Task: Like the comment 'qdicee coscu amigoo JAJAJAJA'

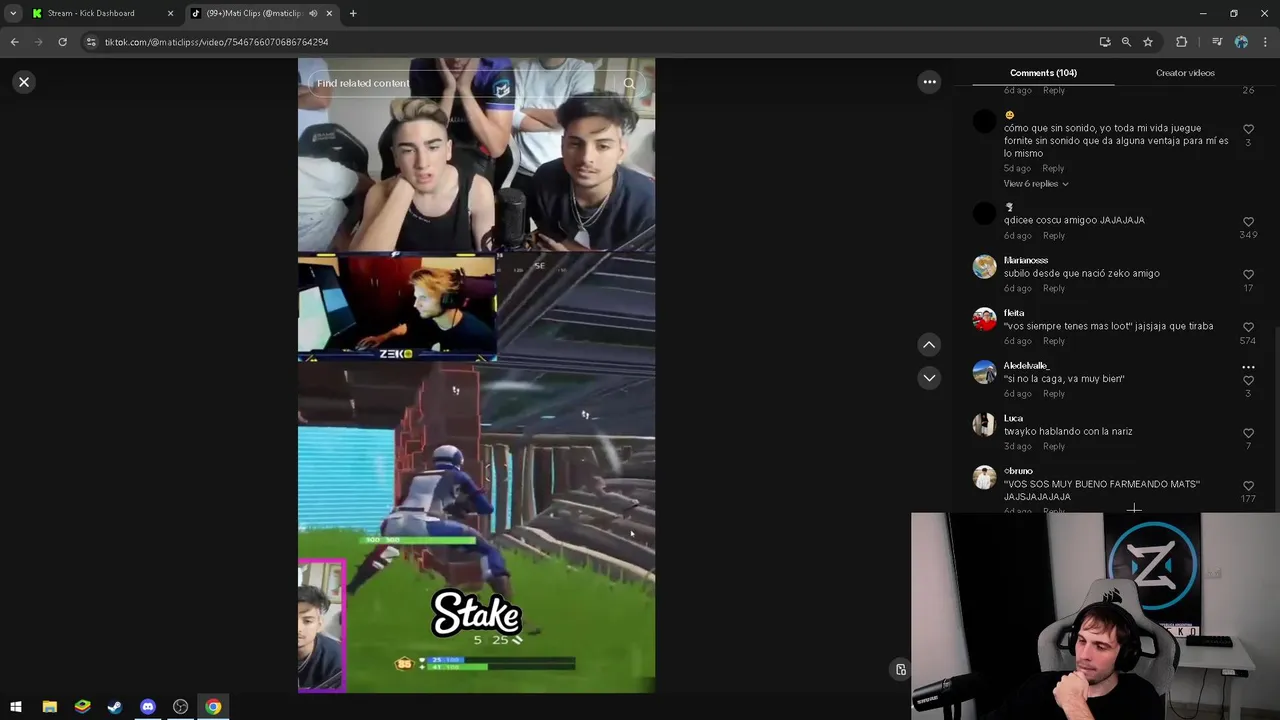Action: point(1248,221)
